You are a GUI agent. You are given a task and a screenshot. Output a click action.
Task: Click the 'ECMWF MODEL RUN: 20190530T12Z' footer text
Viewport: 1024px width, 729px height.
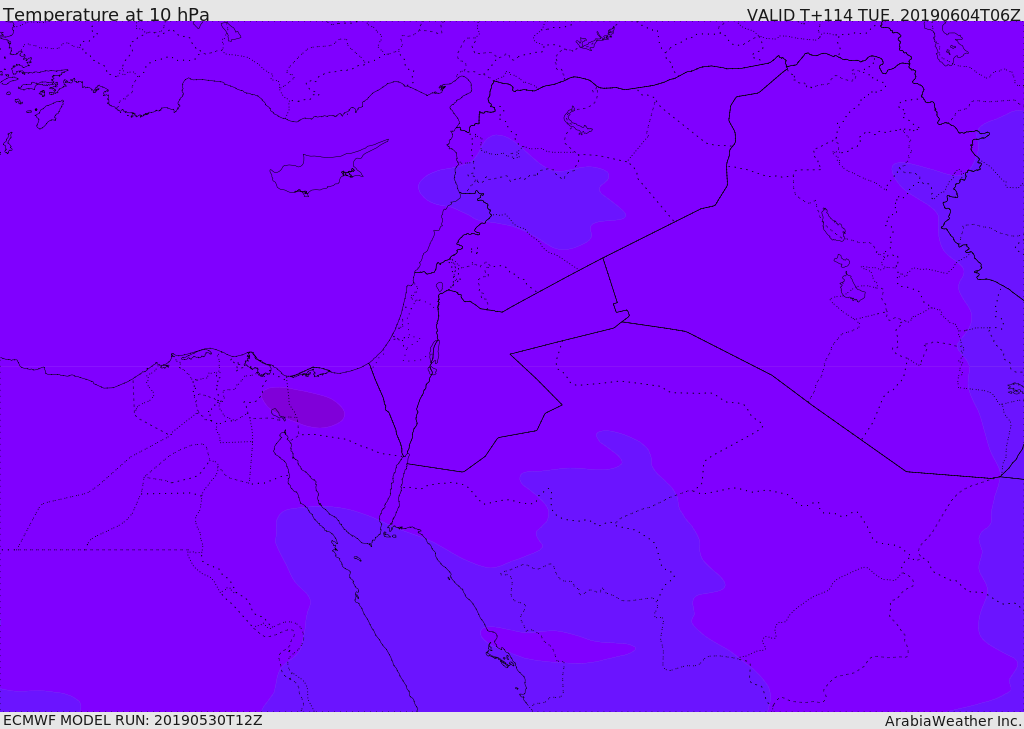click(x=133, y=720)
